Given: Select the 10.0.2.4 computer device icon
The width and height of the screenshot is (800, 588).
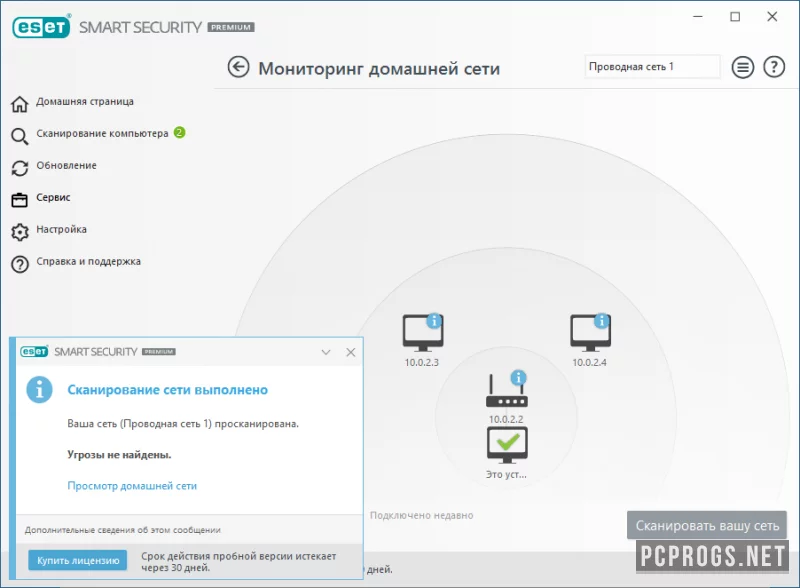Looking at the screenshot, I should 590,333.
